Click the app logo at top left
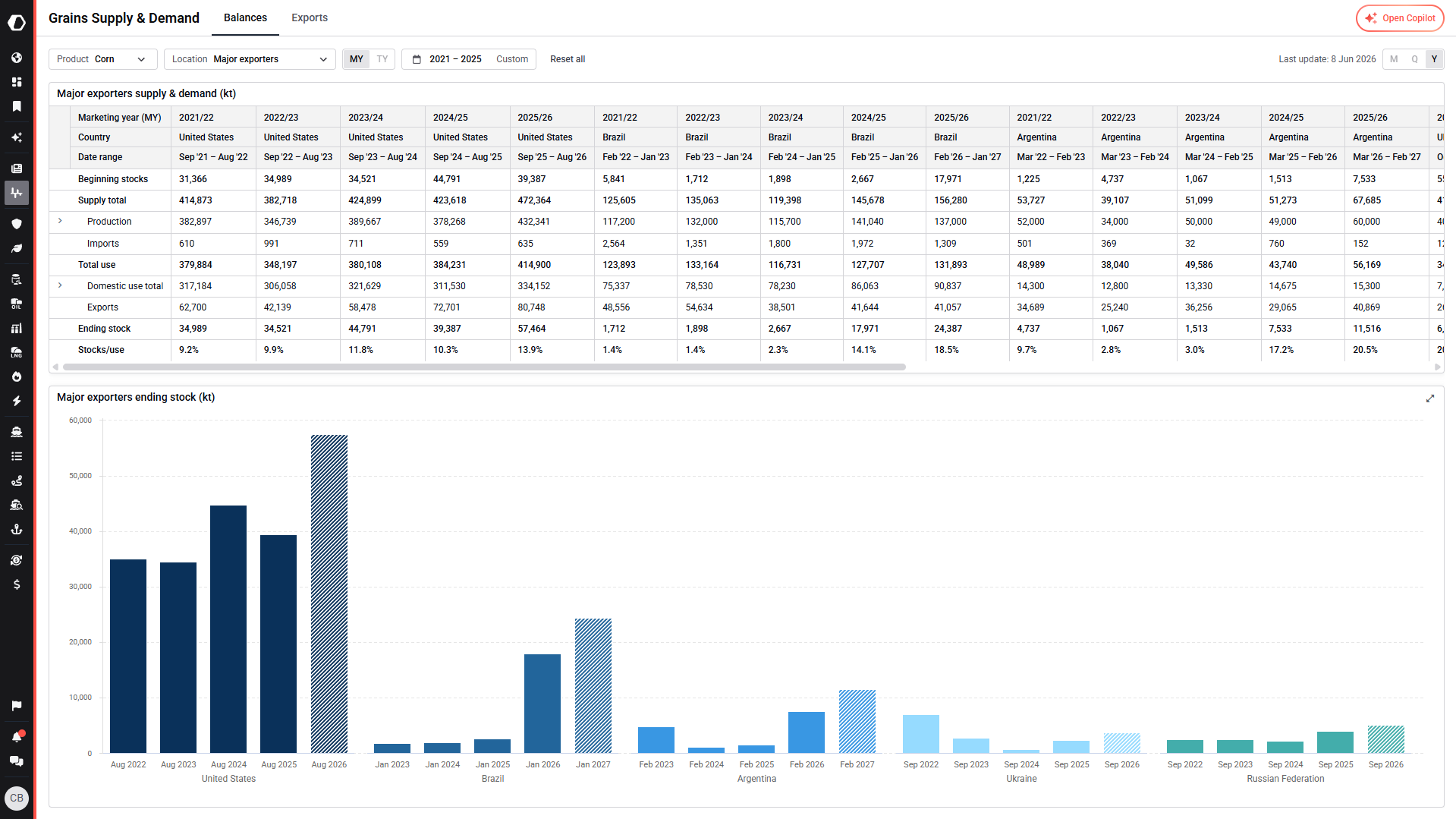 (17, 23)
